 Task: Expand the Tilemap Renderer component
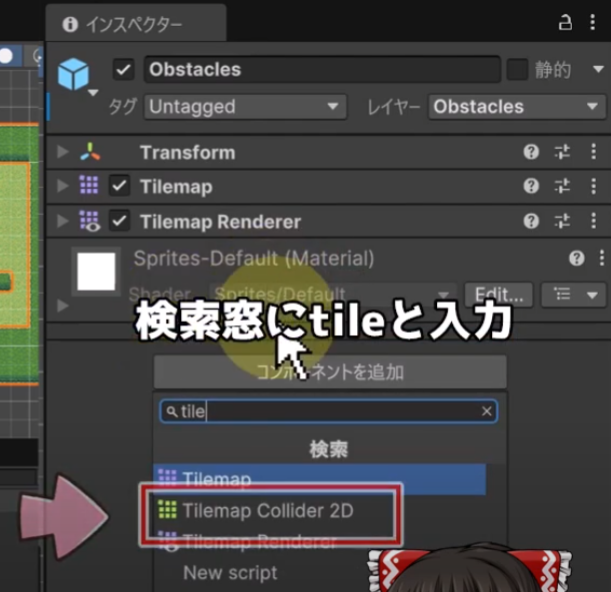(x=62, y=221)
